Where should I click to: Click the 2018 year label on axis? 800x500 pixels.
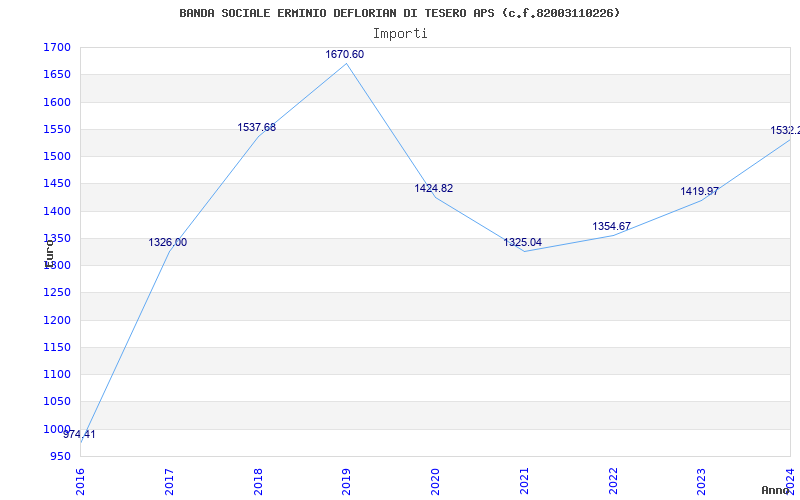(x=258, y=481)
